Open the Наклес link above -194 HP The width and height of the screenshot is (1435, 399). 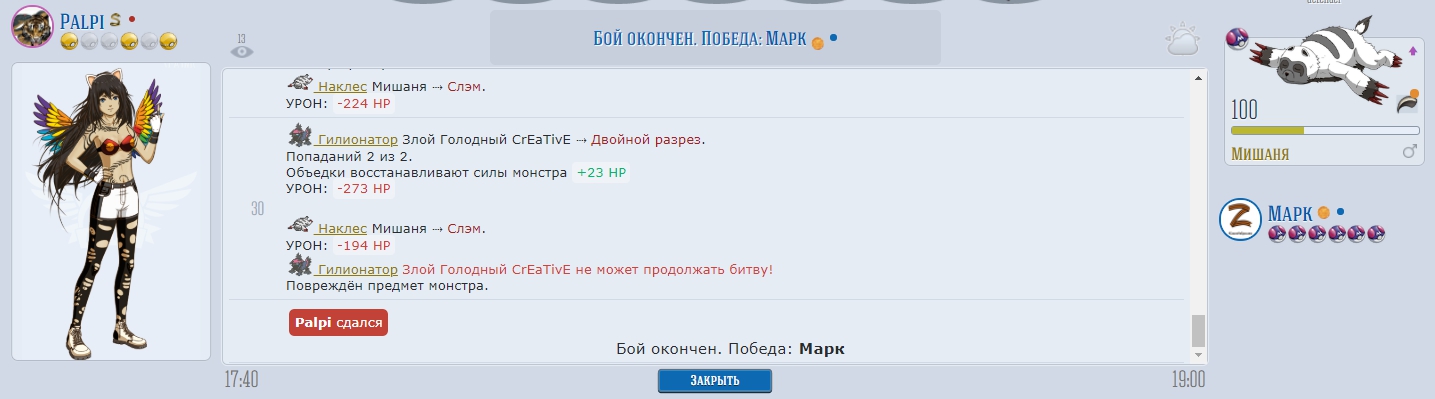(342, 229)
